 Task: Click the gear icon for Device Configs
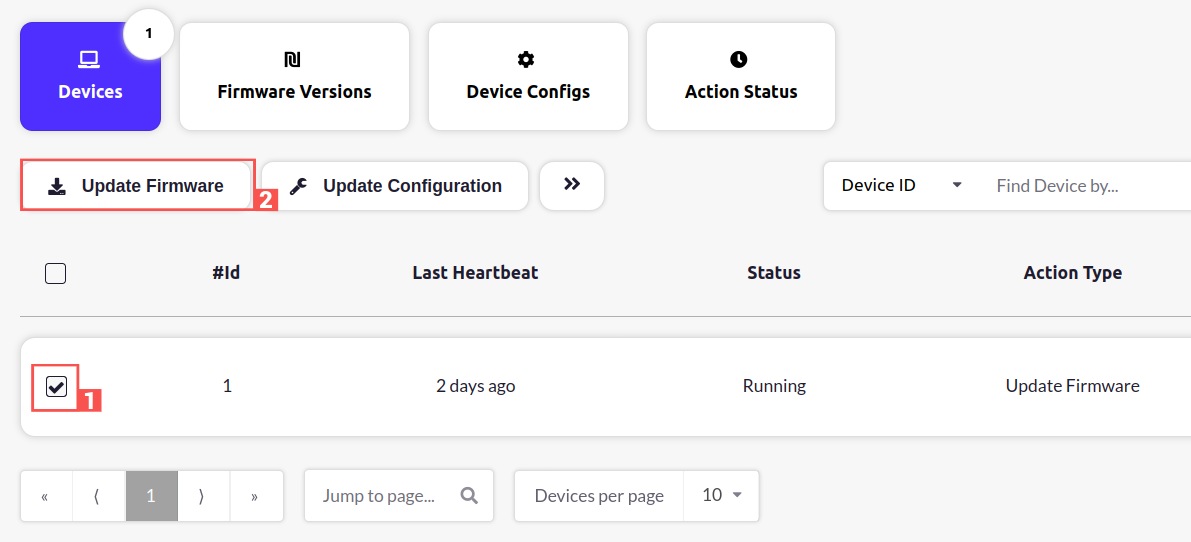527,60
